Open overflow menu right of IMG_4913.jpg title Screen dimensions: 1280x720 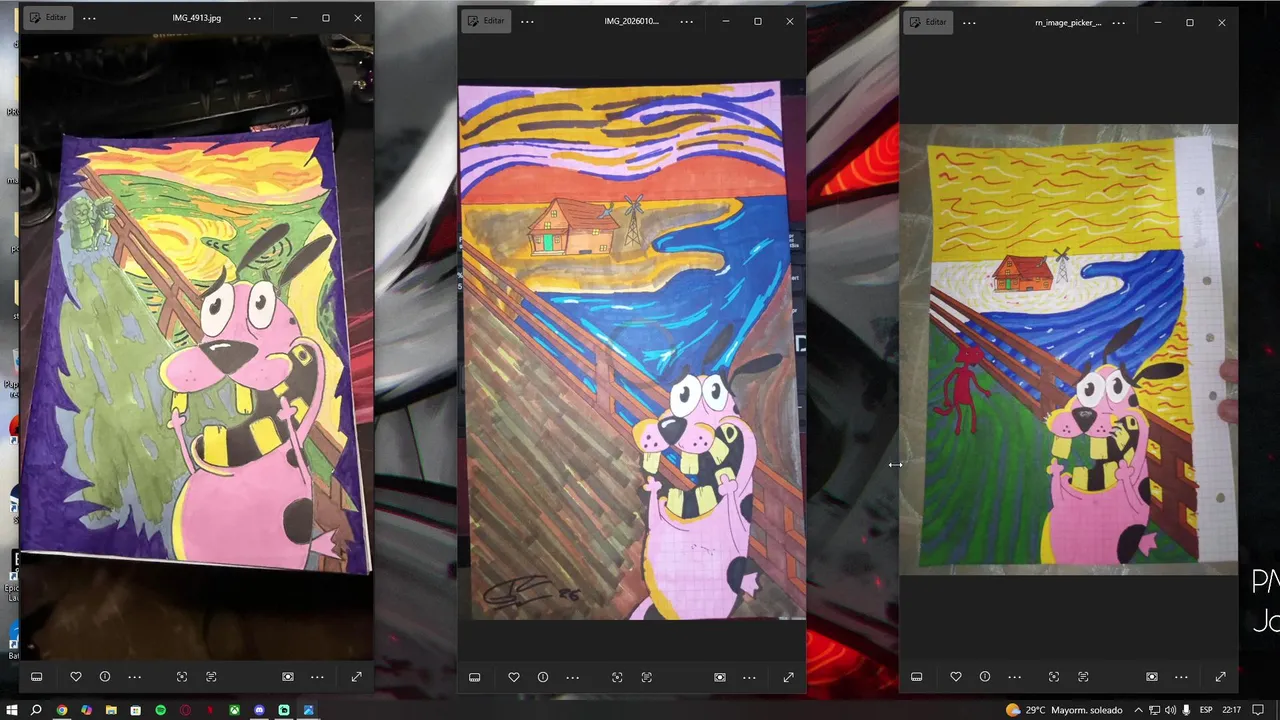click(x=255, y=19)
